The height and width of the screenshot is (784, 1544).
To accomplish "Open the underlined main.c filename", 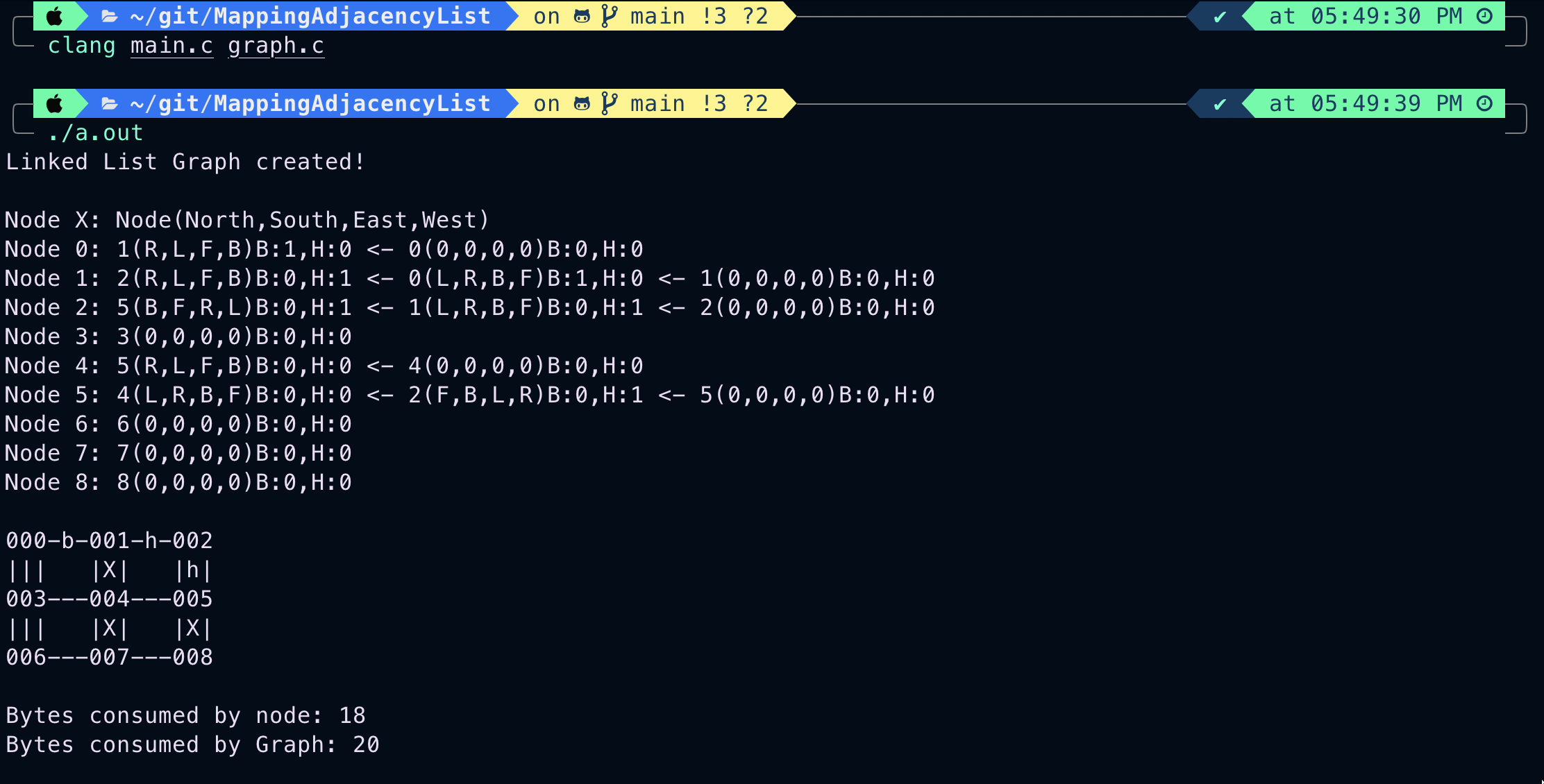I will (171, 45).
